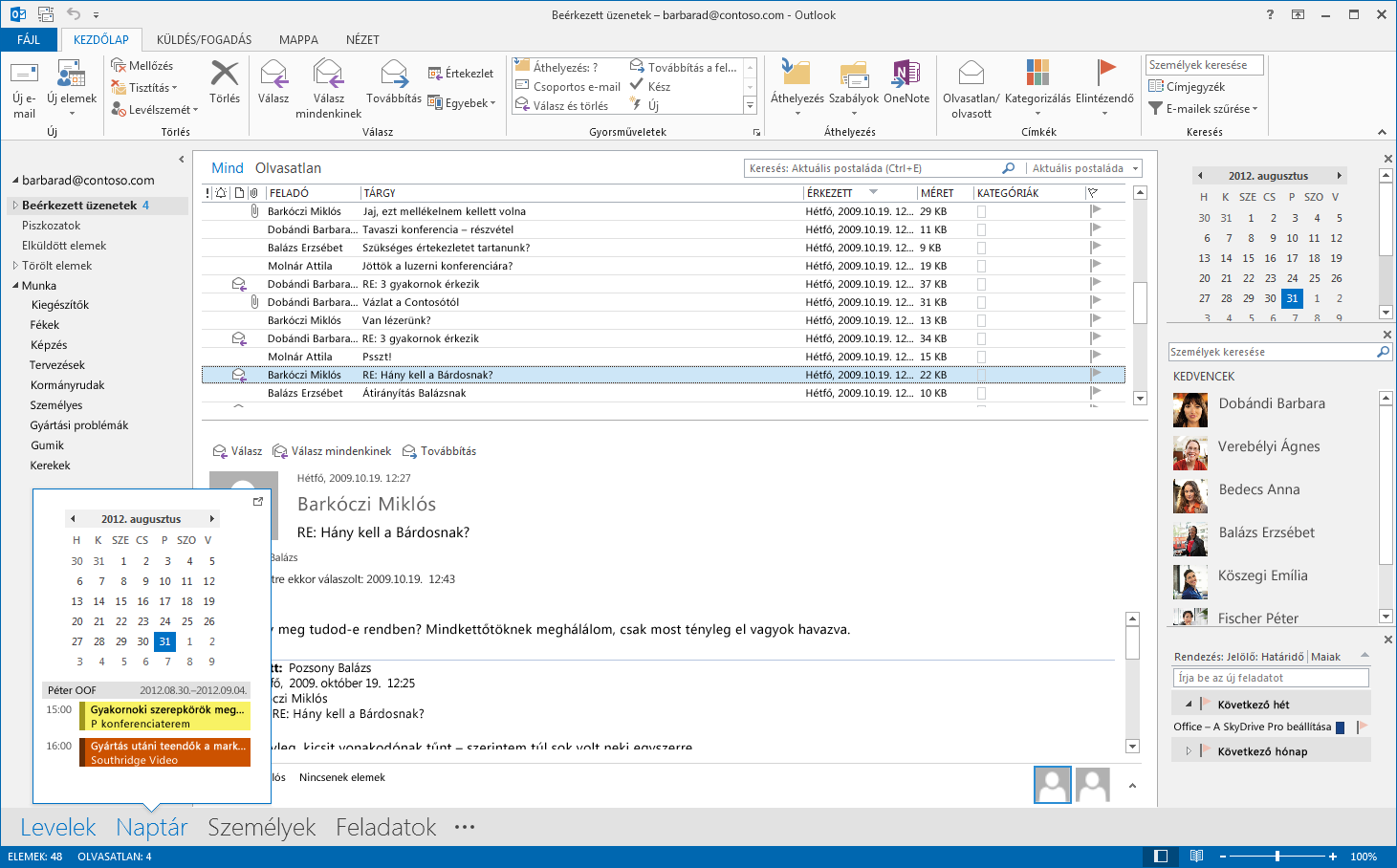This screenshot has width=1397, height=868.
Task: Click the zoom in plus icon
Action: (1333, 857)
